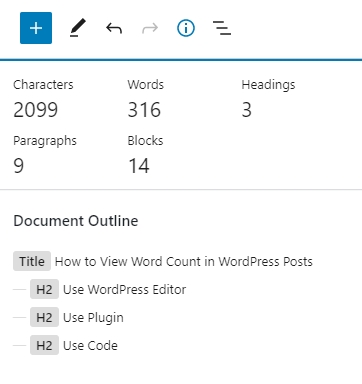Click the H2 badge beside Use WordPress Editor
The image size is (362, 384).
coord(44,289)
